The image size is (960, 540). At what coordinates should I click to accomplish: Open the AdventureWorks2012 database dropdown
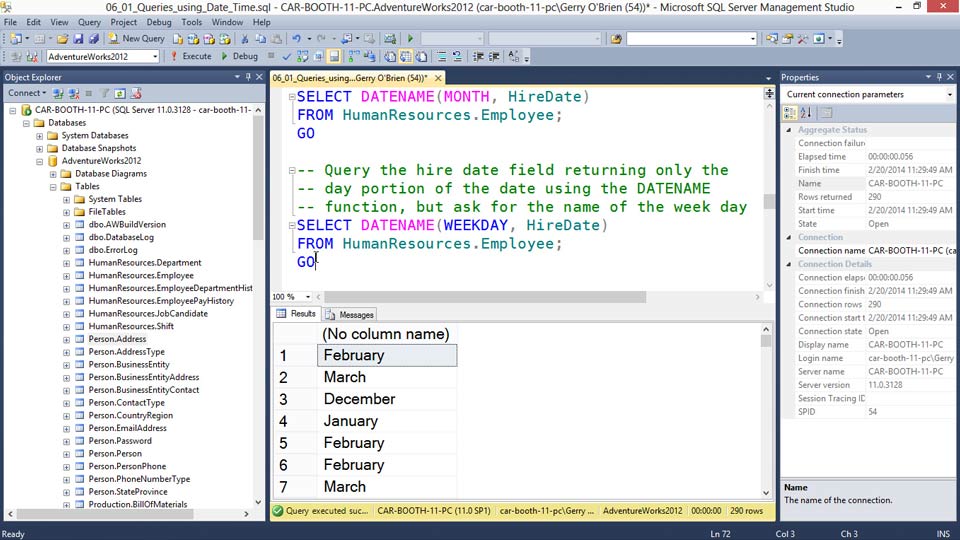(x=155, y=56)
